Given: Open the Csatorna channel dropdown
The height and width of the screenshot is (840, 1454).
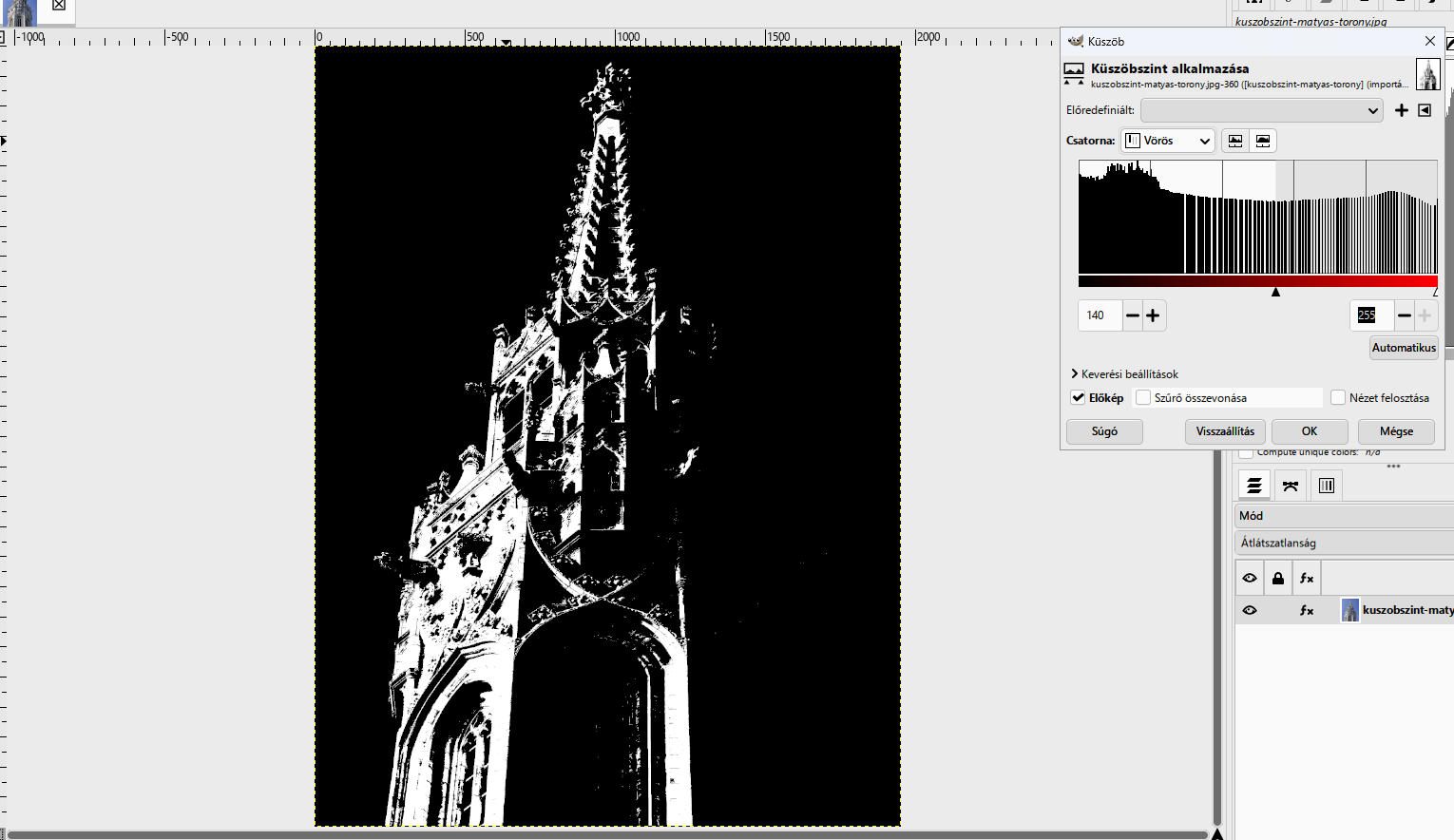Looking at the screenshot, I should point(1168,141).
